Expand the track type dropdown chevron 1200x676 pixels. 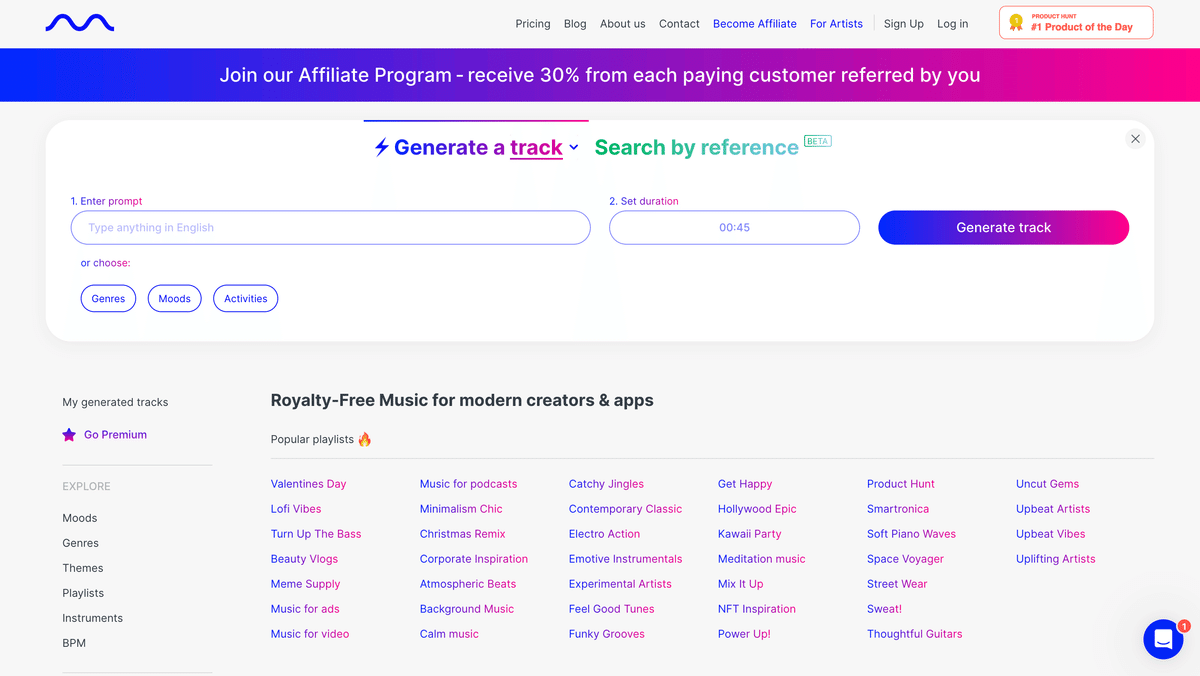click(x=574, y=147)
